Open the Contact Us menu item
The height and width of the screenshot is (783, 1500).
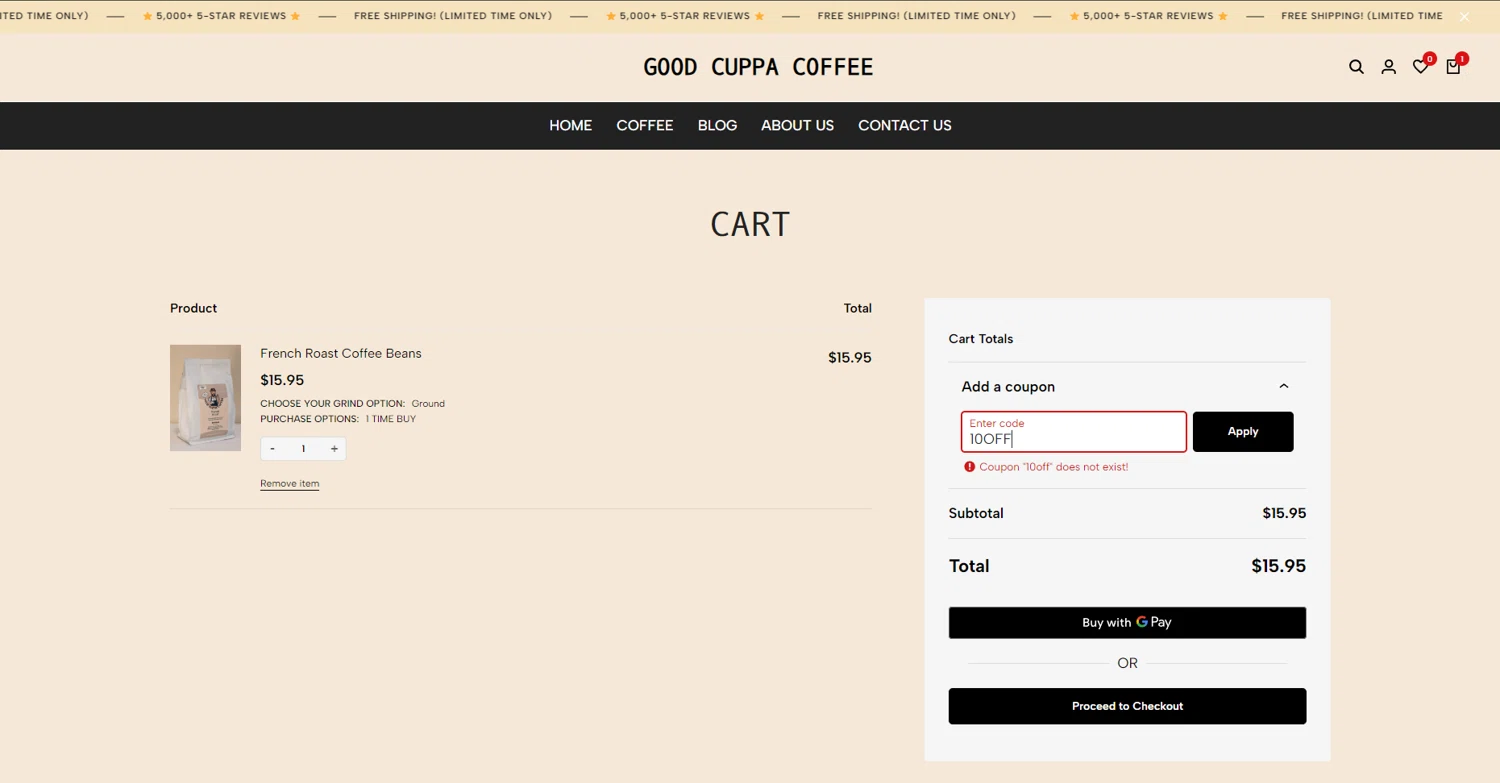pos(904,125)
